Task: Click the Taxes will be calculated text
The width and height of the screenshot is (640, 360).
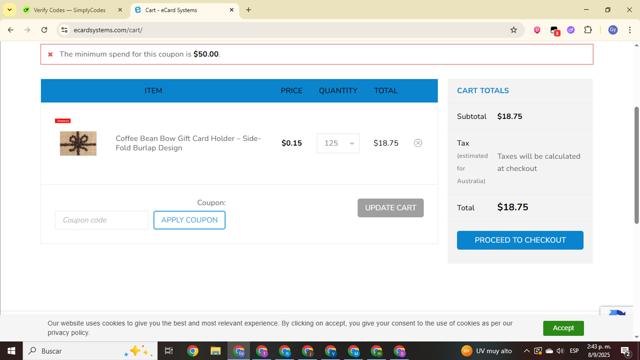Action: (538, 162)
